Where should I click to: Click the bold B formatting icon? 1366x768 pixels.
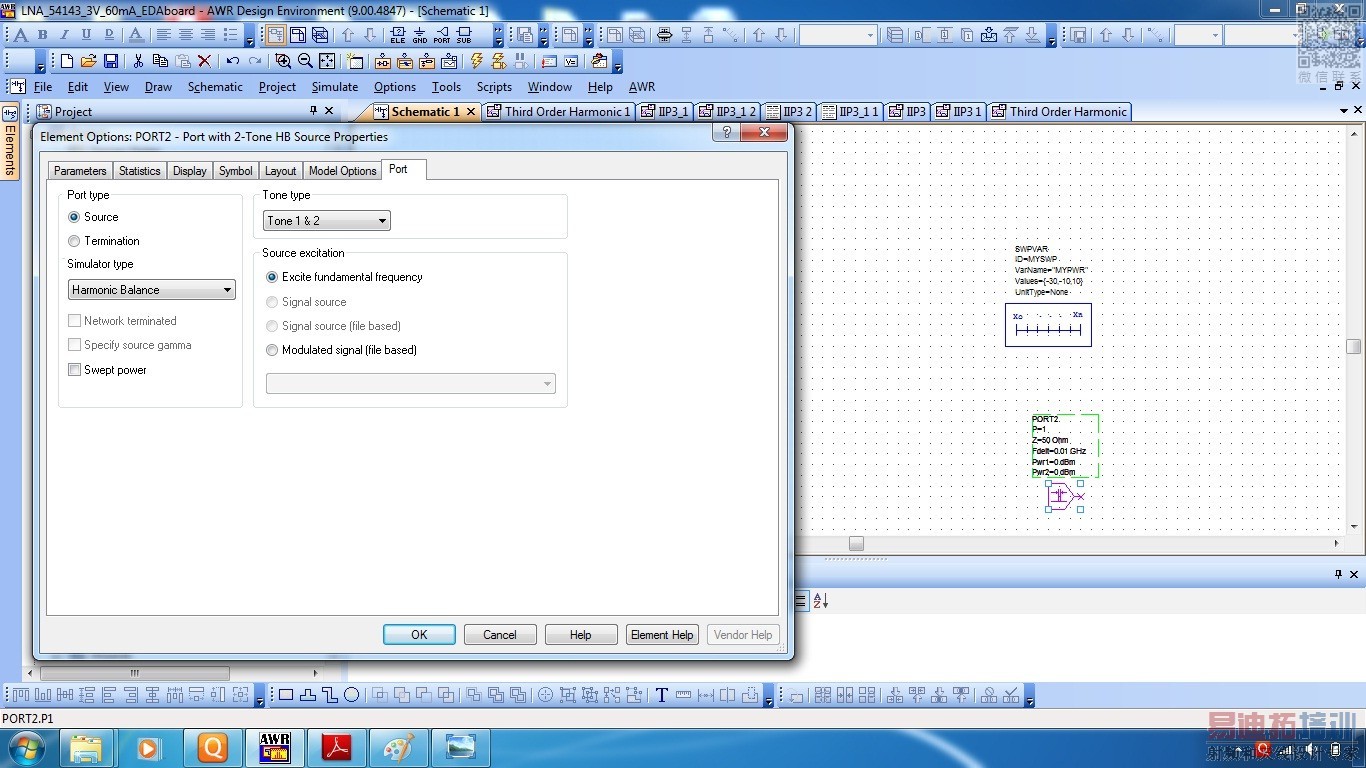tap(42, 35)
